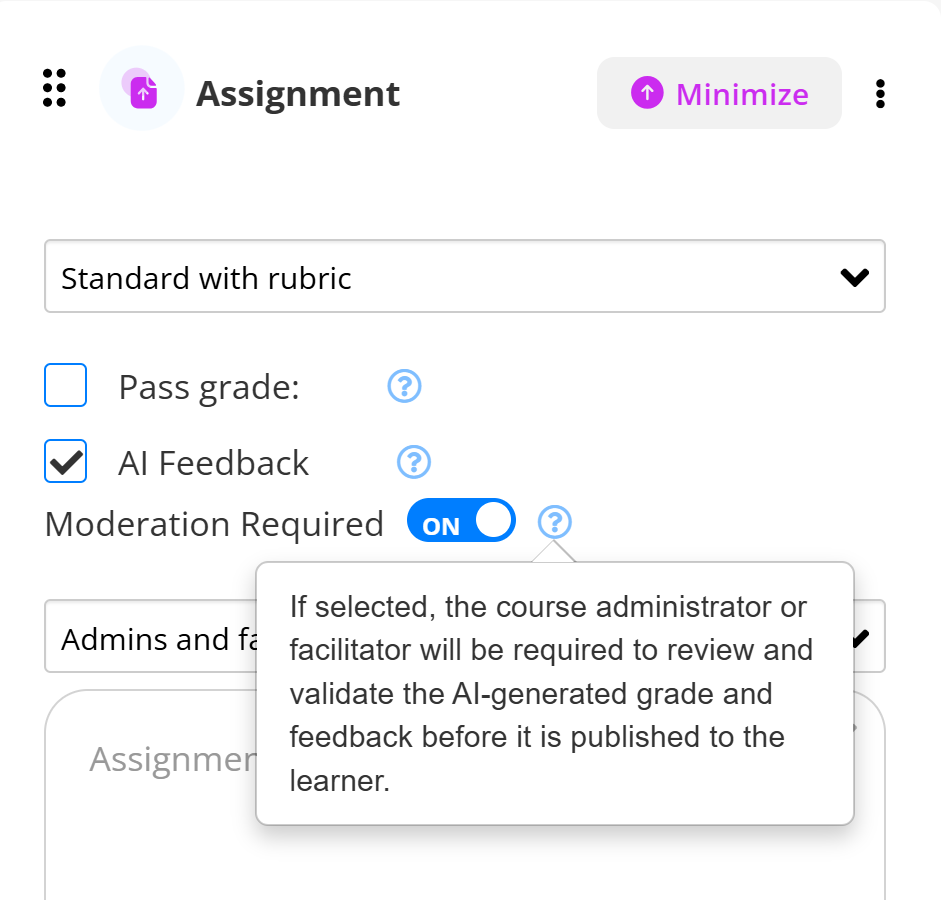
Task: Click the Moderation Required label
Action: 214,524
